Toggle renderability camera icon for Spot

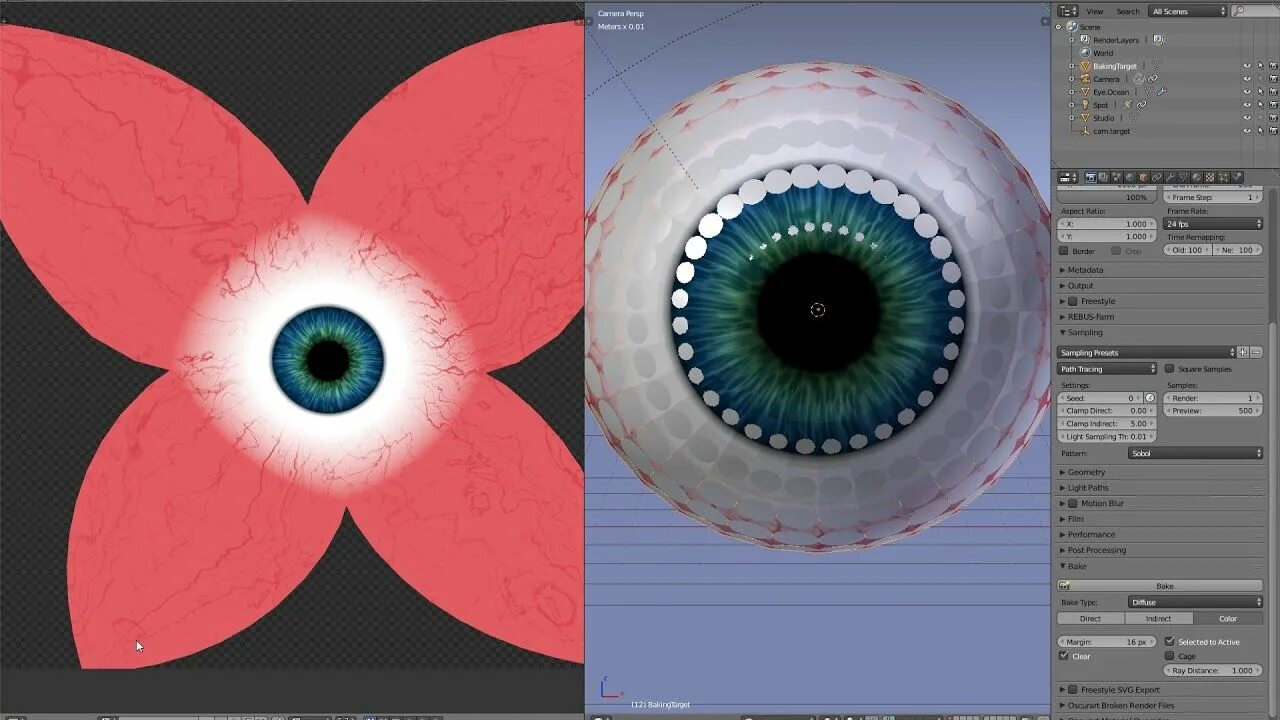coord(1273,105)
